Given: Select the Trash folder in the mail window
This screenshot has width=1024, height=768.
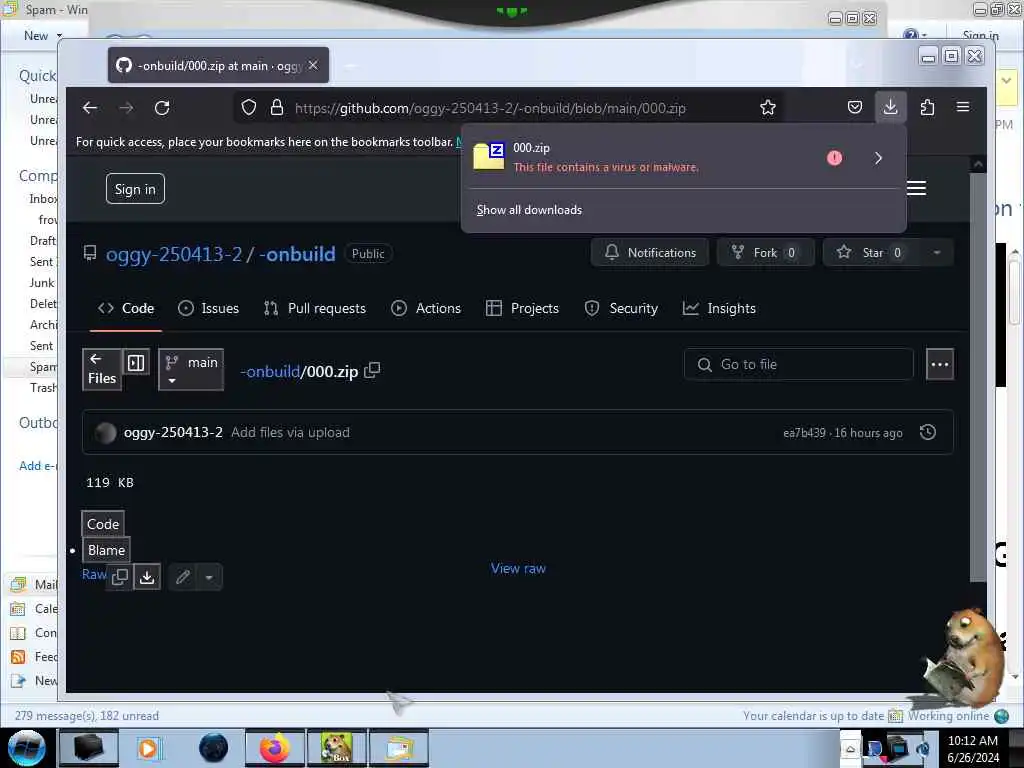Looking at the screenshot, I should point(42,388).
